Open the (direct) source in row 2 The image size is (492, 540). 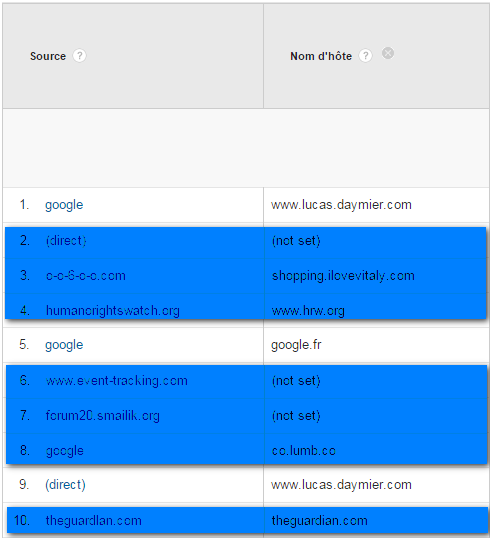(x=66, y=240)
